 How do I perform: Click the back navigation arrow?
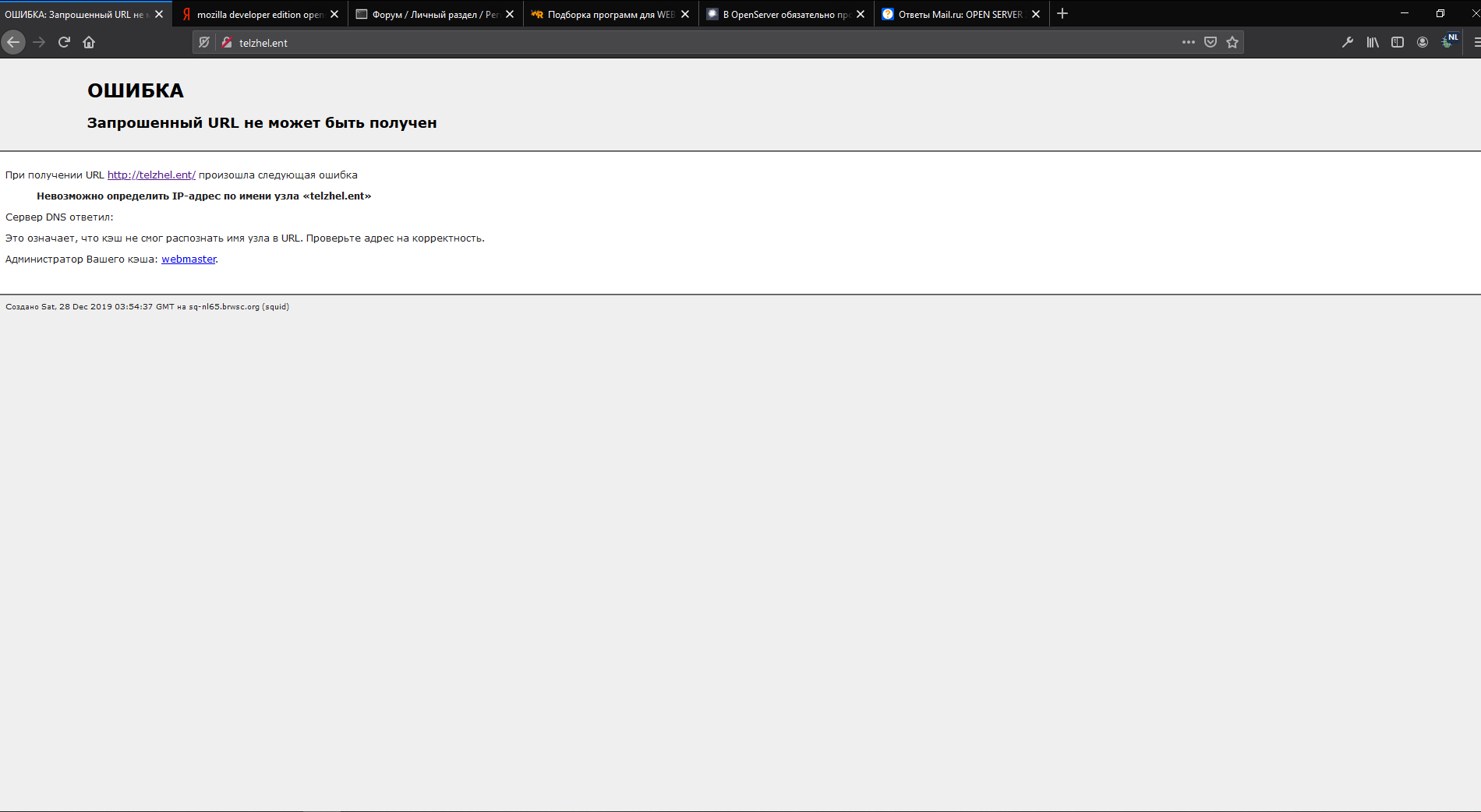coord(13,42)
